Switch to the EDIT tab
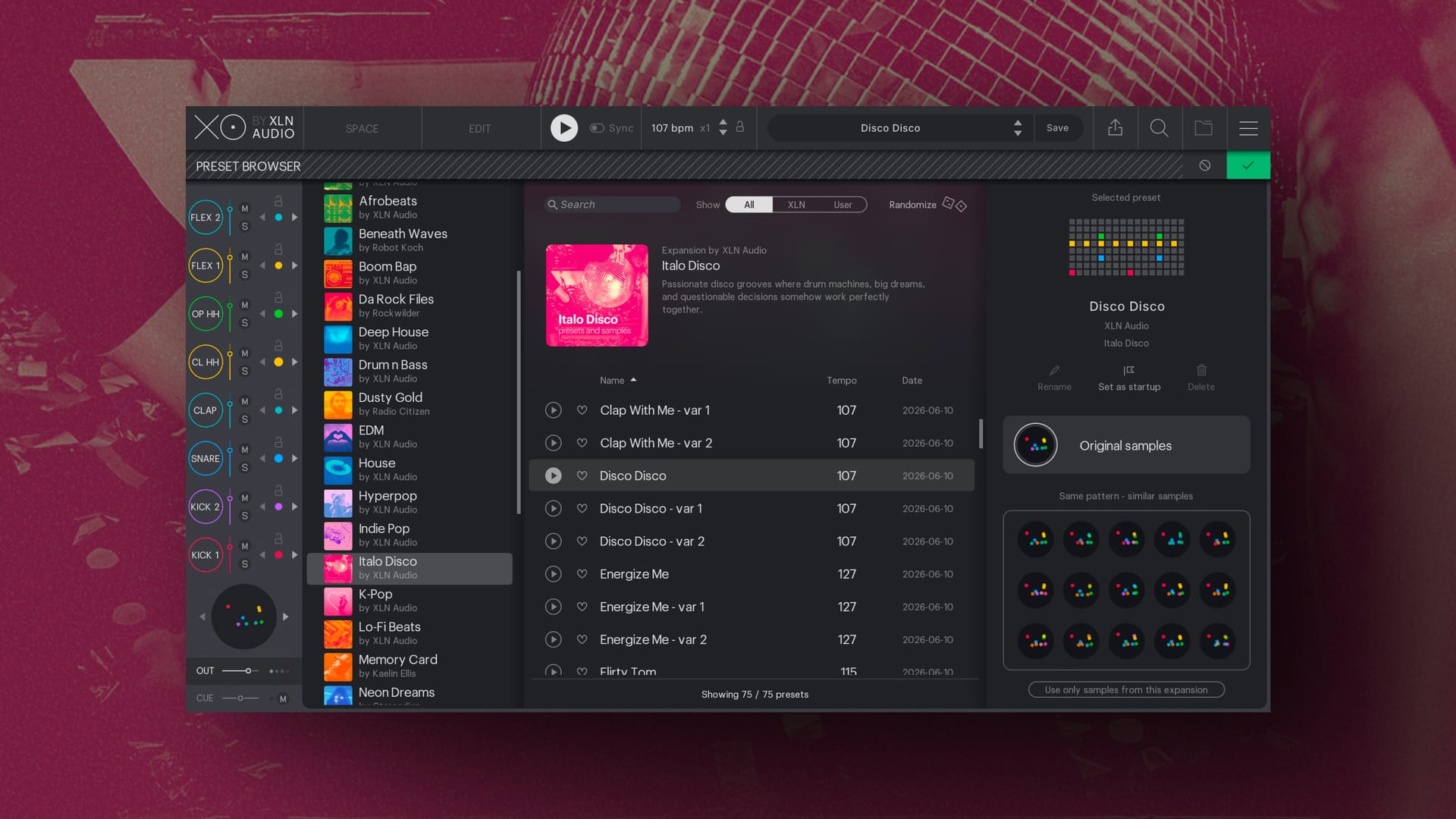This screenshot has height=819, width=1456. [x=479, y=128]
